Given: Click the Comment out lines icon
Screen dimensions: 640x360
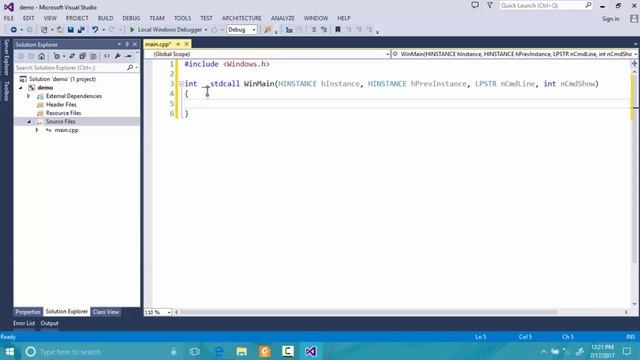Looking at the screenshot, I should pyautogui.click(x=313, y=30).
